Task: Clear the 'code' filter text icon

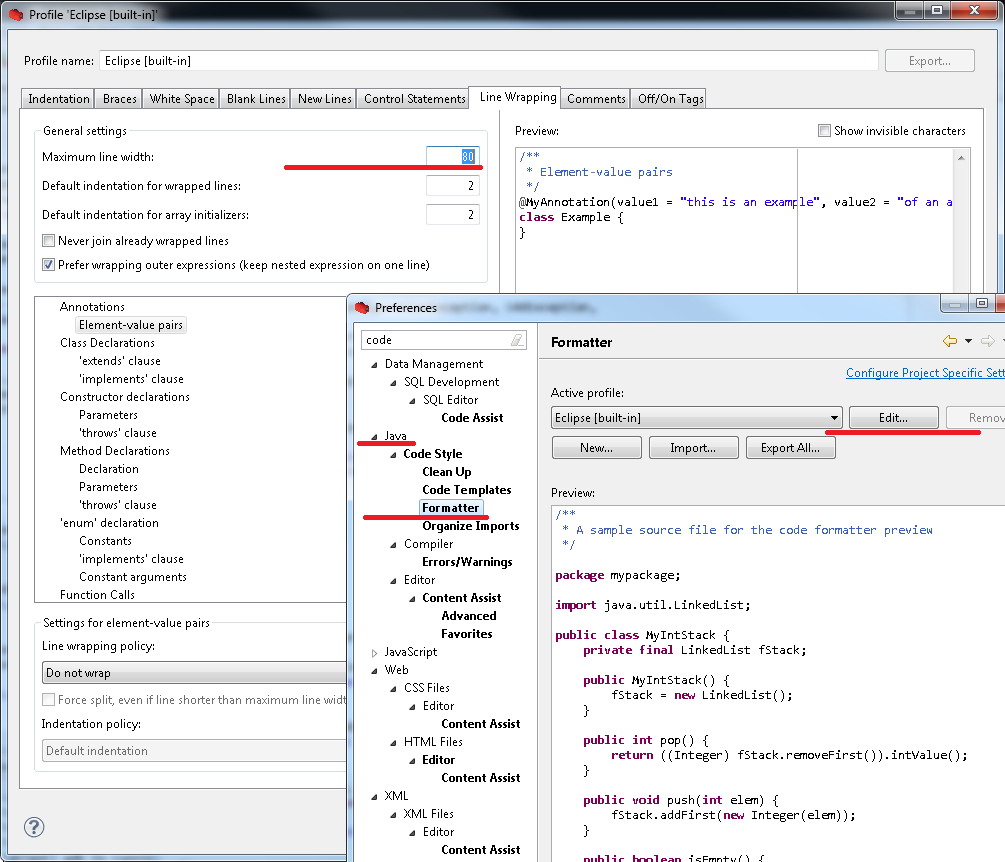Action: [x=517, y=340]
